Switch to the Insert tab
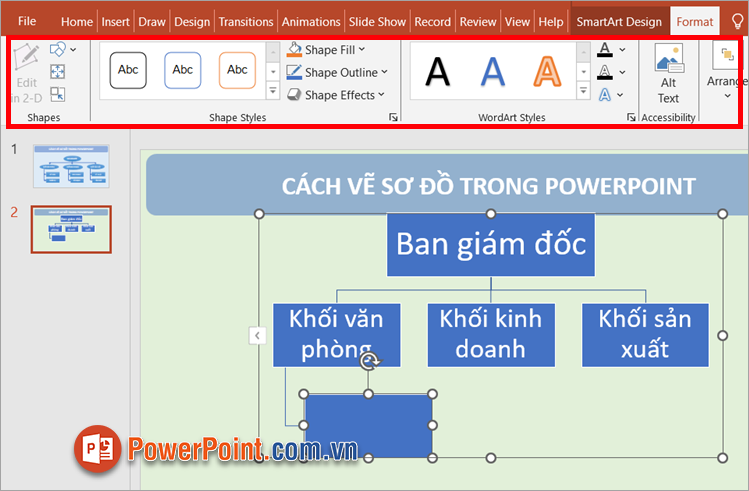 click(115, 22)
